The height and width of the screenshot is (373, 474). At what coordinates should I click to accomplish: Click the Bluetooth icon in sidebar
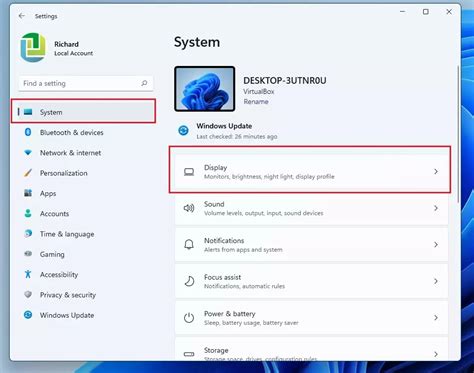point(28,132)
